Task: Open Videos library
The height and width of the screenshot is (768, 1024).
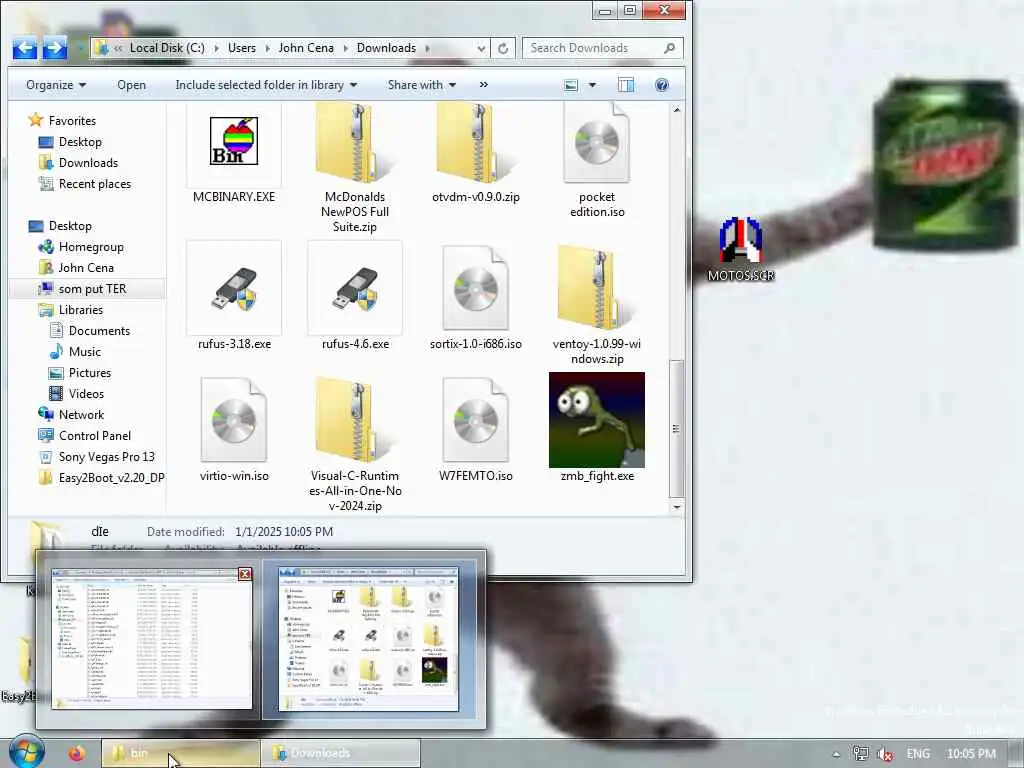Action: [x=86, y=393]
